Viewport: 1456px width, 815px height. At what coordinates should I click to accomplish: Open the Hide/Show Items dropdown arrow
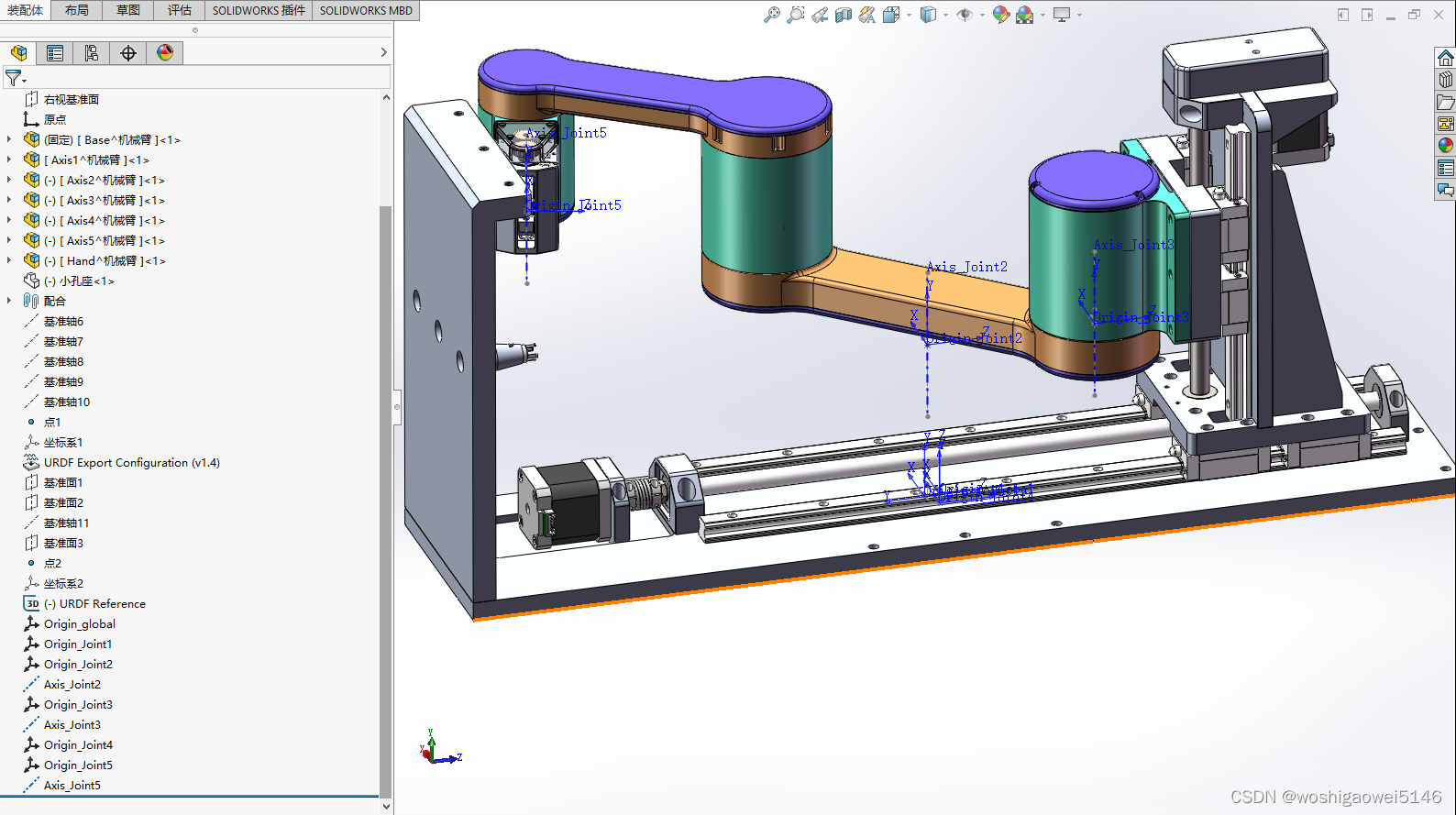pyautogui.click(x=982, y=15)
